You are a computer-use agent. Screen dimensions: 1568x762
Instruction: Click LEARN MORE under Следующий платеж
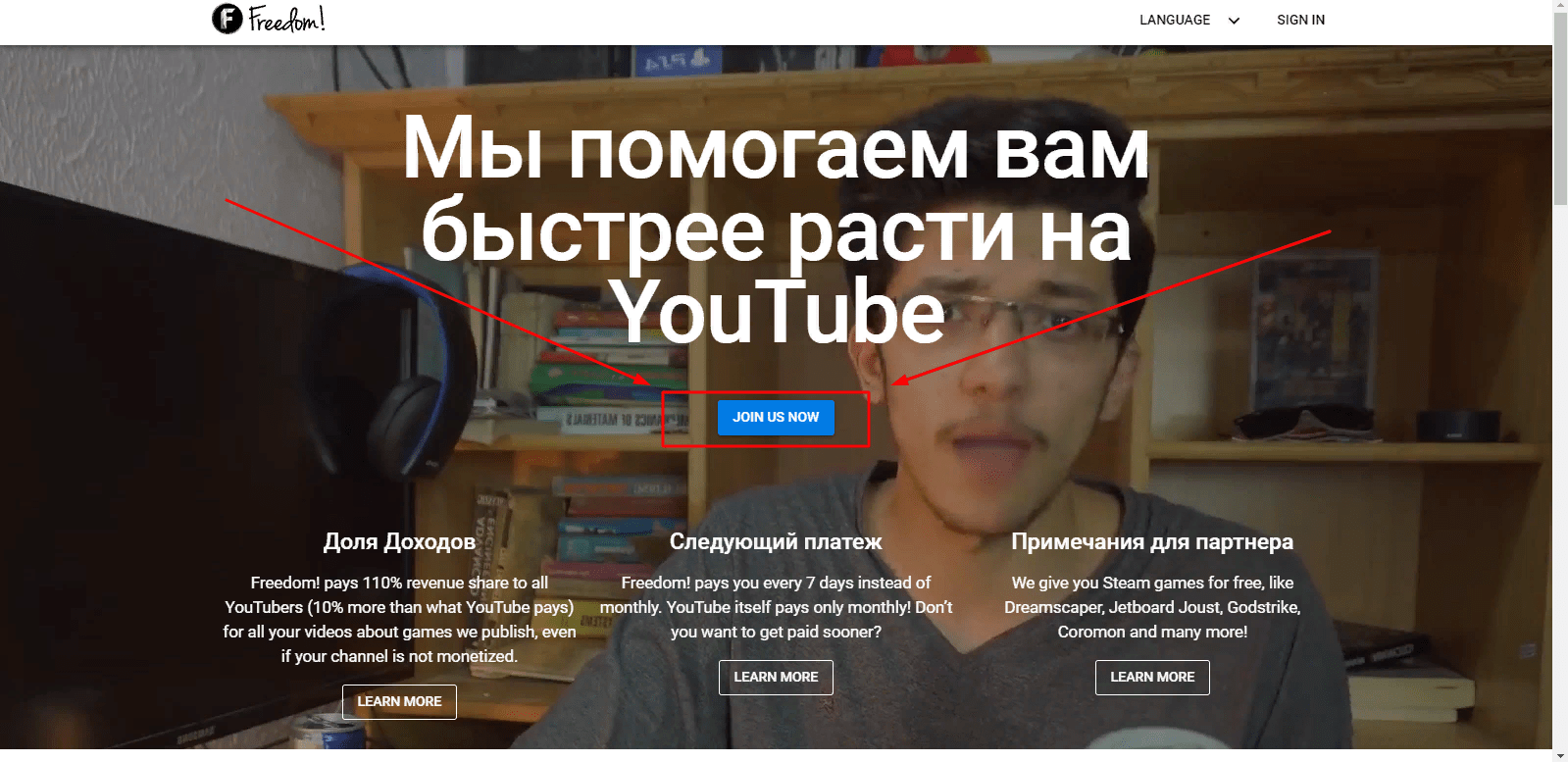(x=776, y=677)
